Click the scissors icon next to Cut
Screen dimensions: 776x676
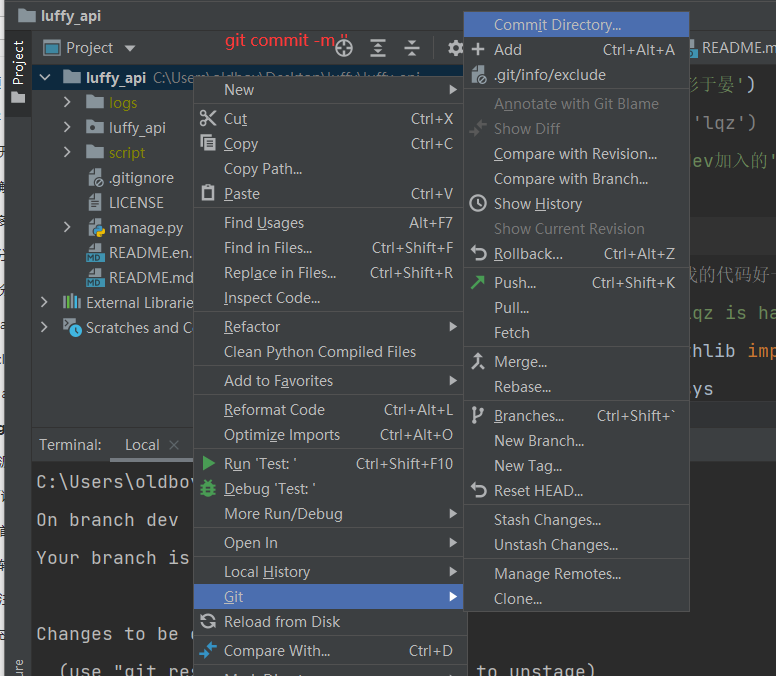(x=208, y=118)
